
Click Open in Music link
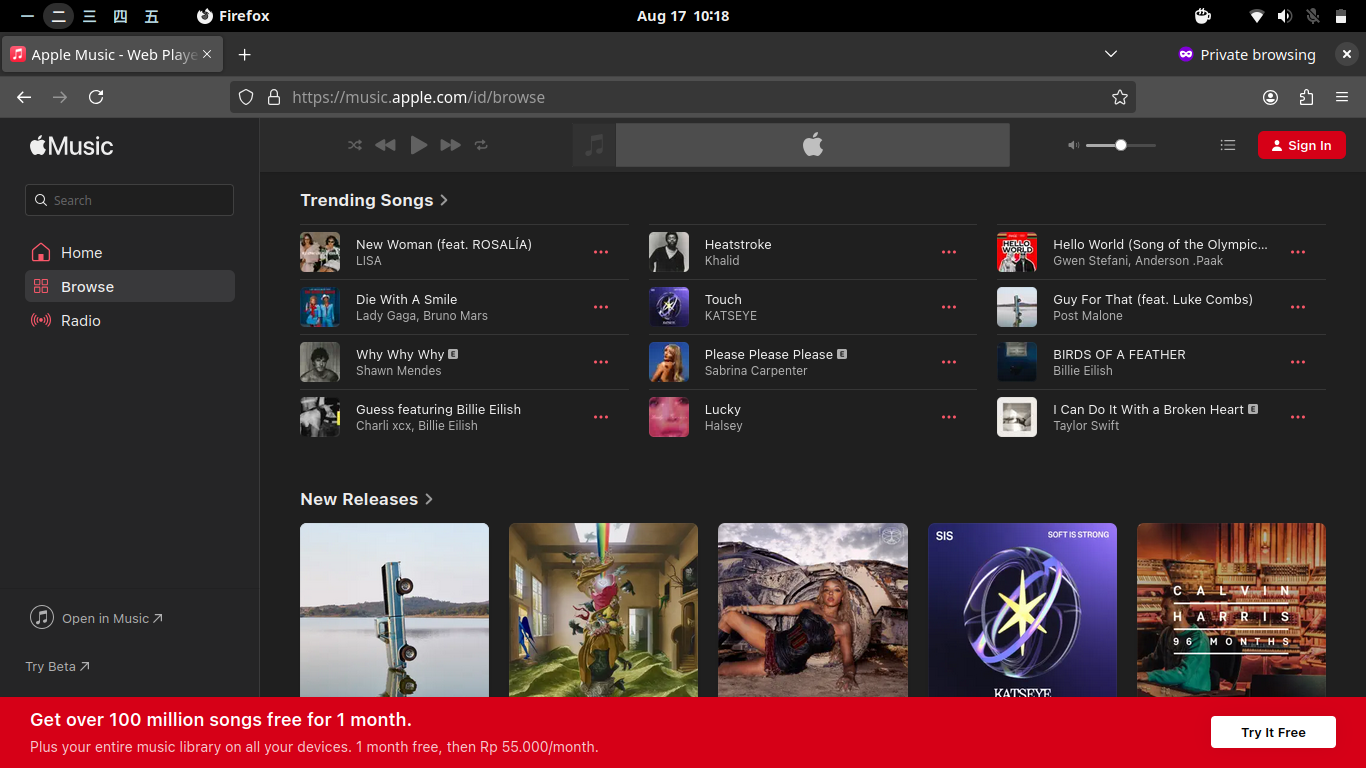tap(96, 618)
